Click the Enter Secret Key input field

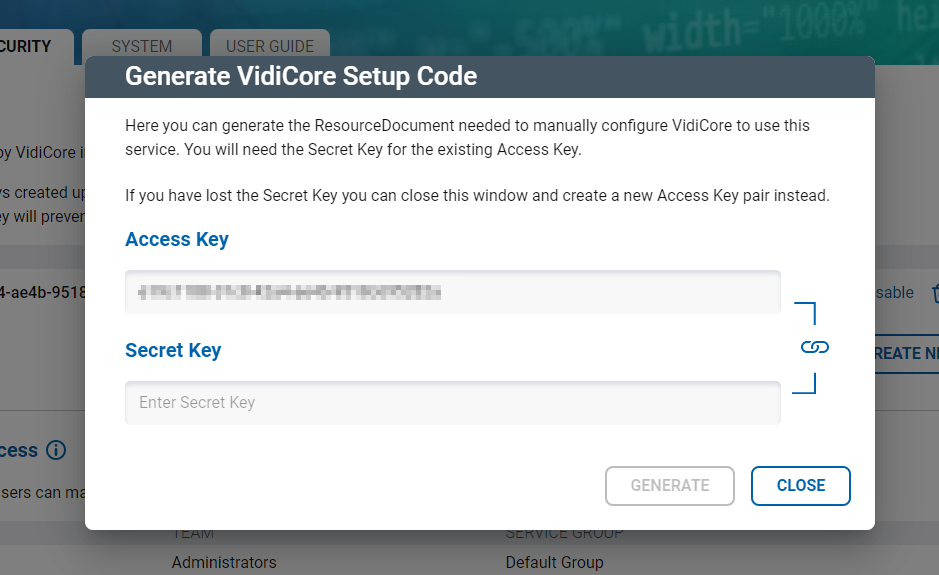452,403
